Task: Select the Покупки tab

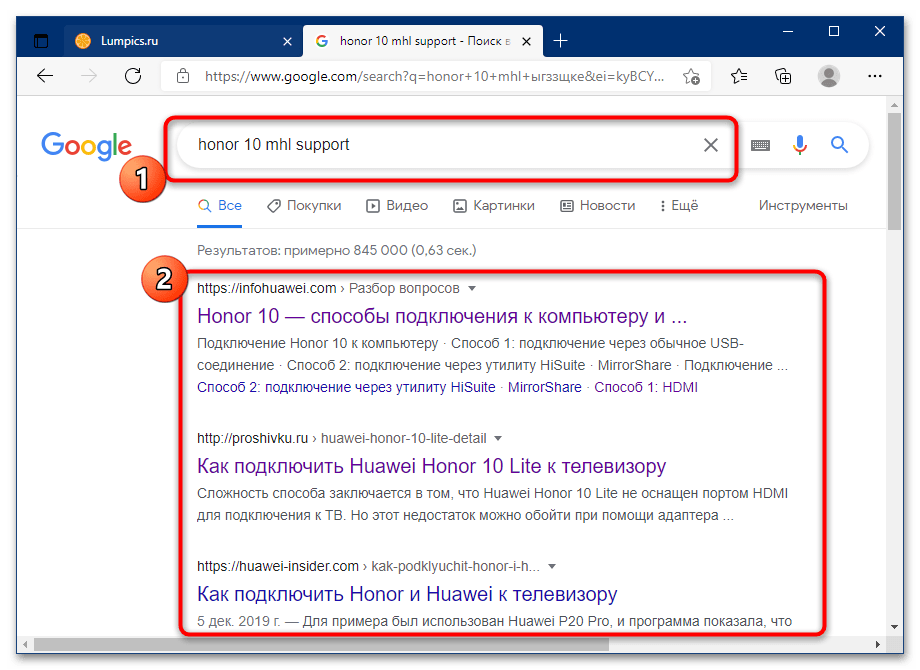Action: click(304, 206)
